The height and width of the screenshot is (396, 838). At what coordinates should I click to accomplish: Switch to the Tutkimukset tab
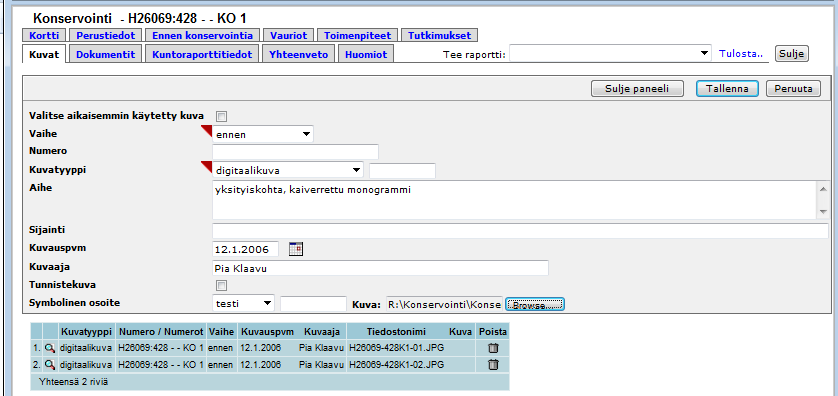click(x=439, y=36)
